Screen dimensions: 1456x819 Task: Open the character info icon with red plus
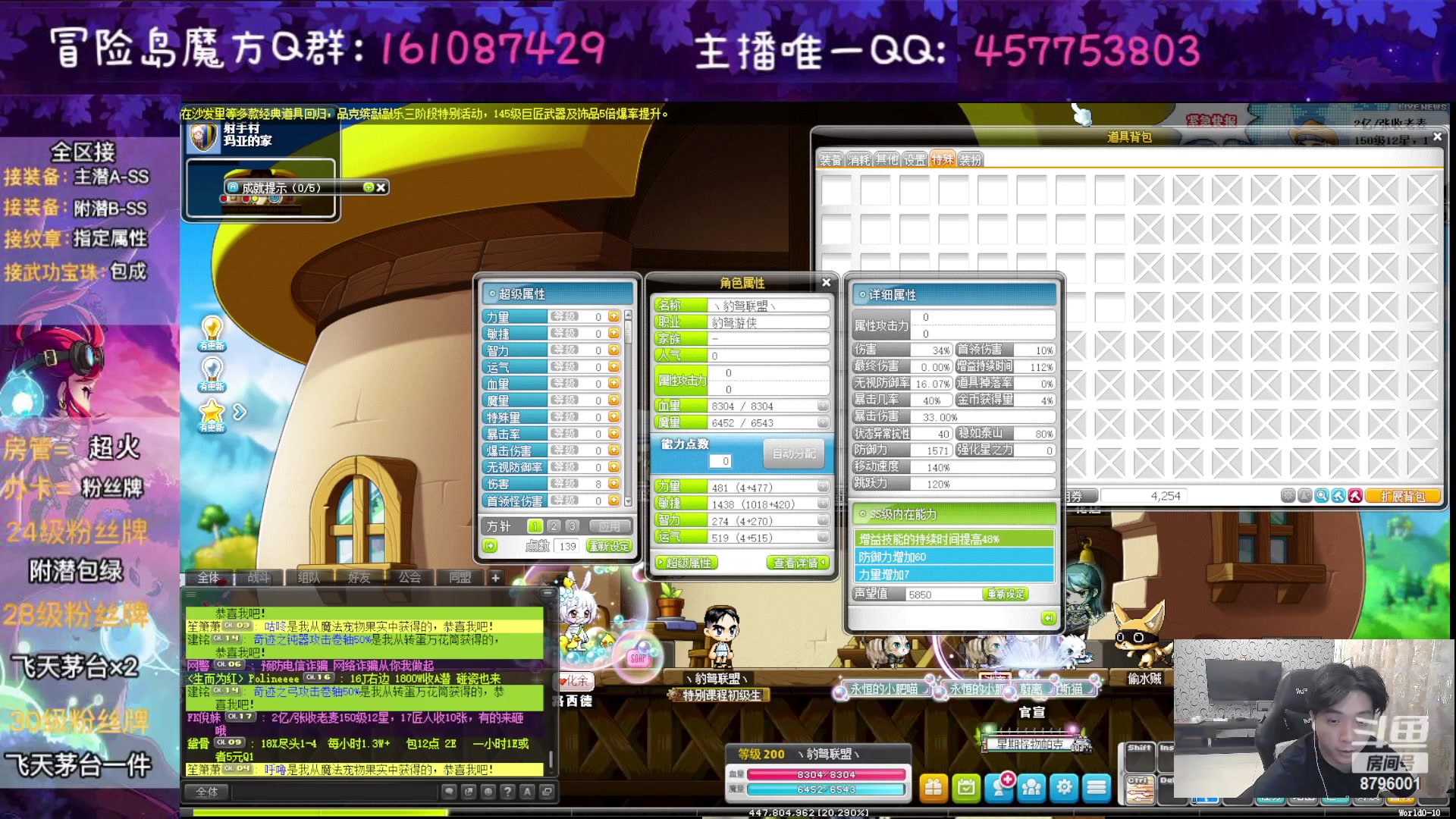(999, 788)
